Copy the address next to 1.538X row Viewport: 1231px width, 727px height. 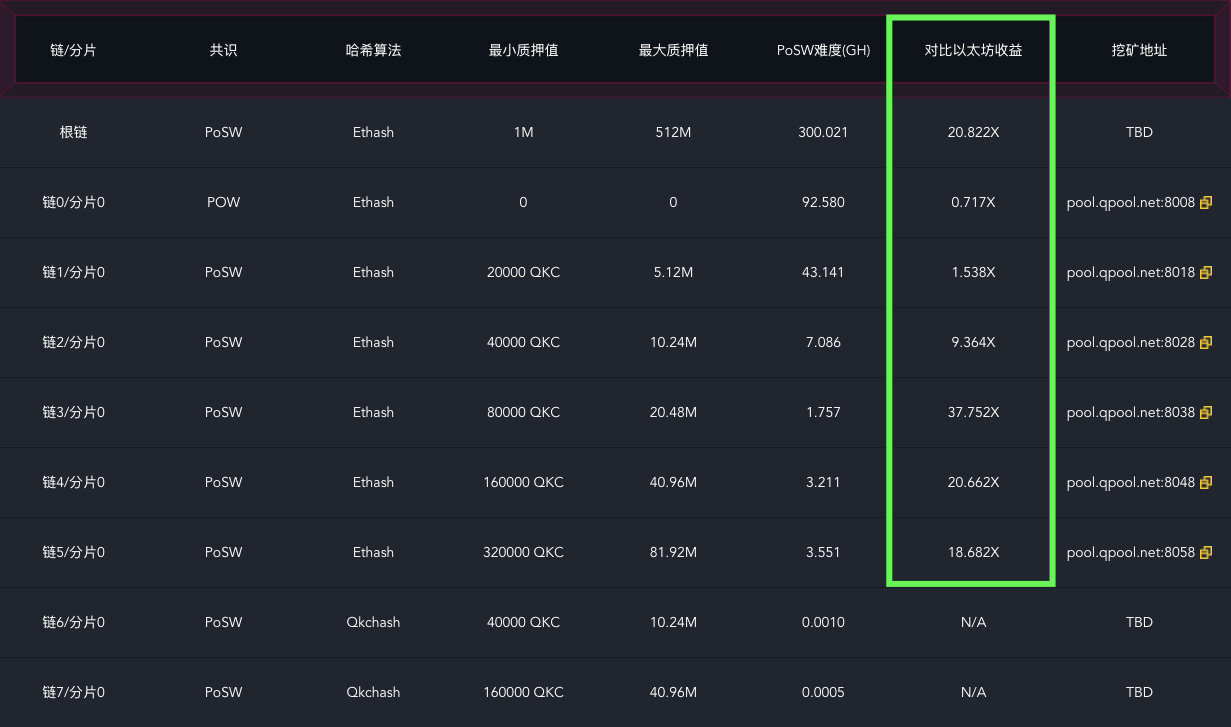click(x=1205, y=272)
